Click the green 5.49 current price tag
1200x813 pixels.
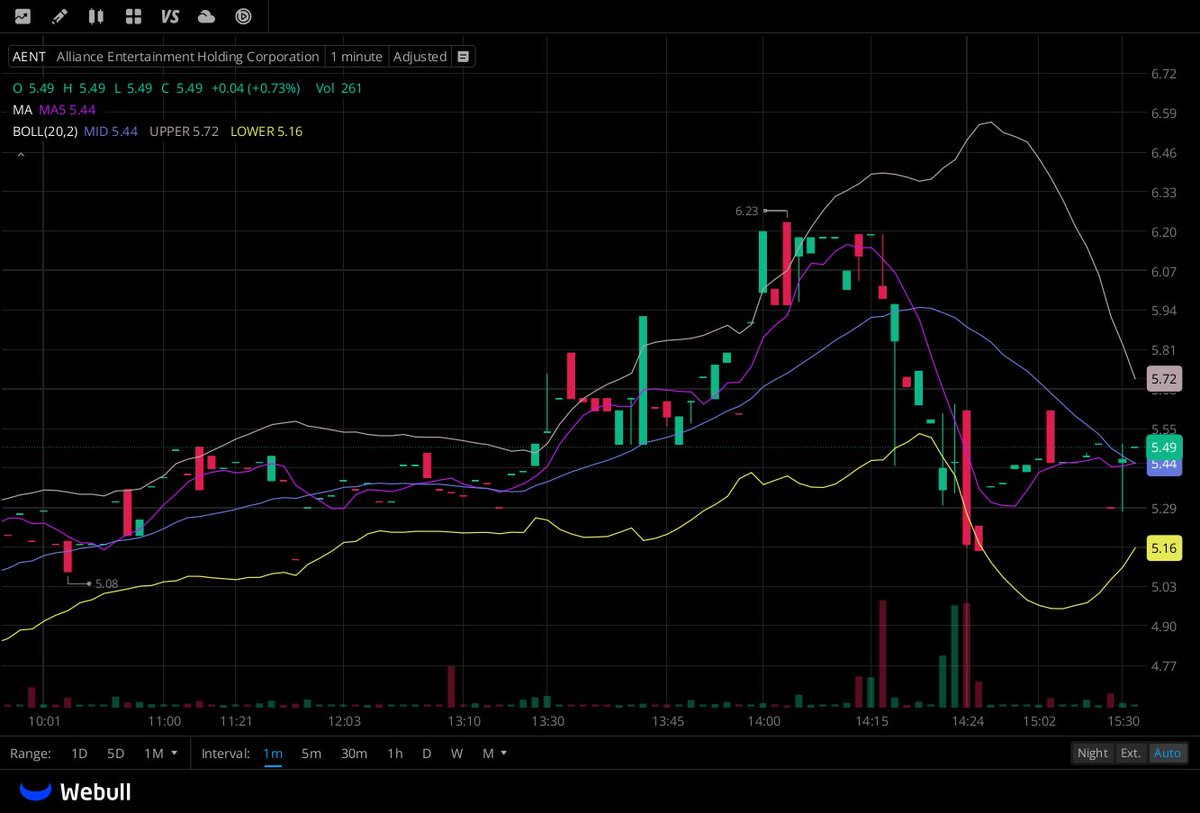pyautogui.click(x=1163, y=447)
